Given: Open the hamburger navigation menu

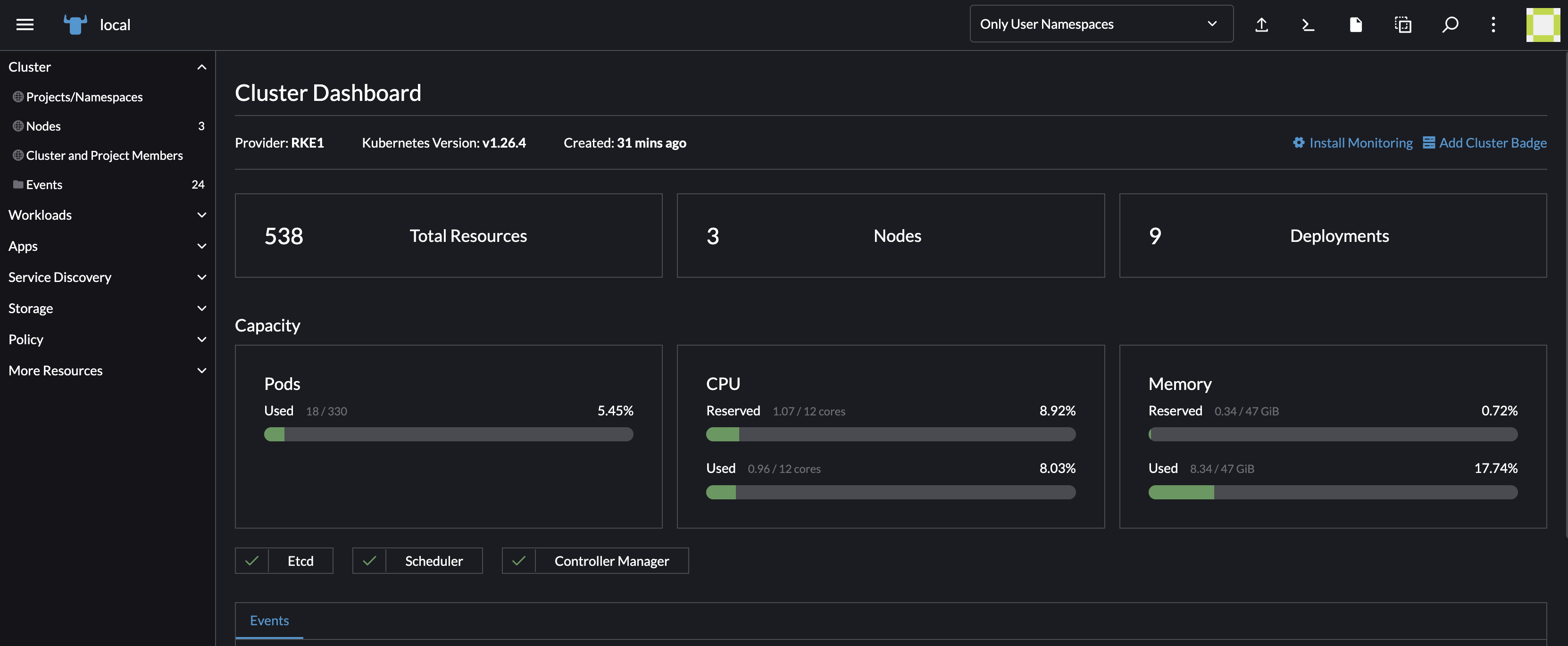Looking at the screenshot, I should coord(25,25).
